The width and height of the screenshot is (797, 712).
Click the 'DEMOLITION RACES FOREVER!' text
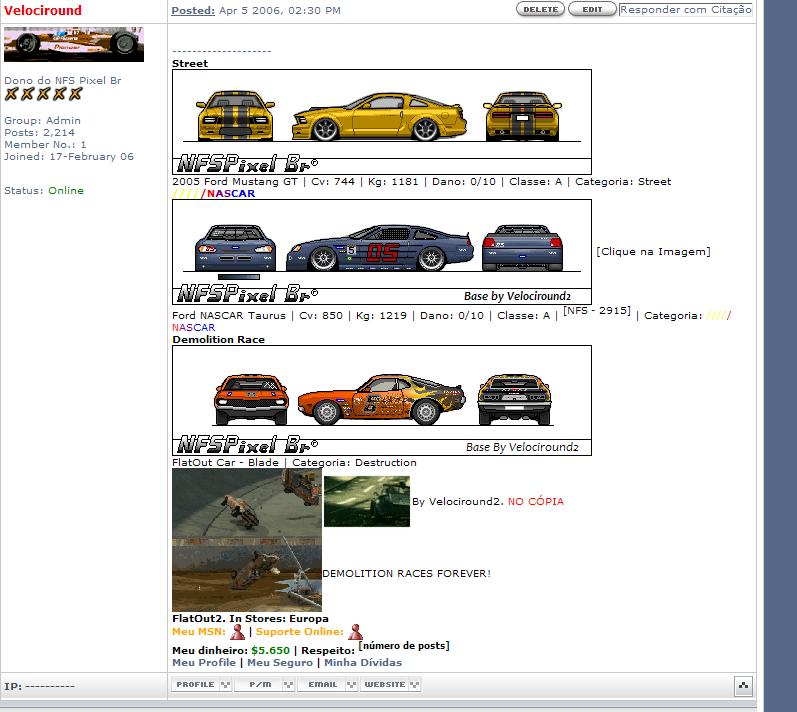[x=407, y=573]
